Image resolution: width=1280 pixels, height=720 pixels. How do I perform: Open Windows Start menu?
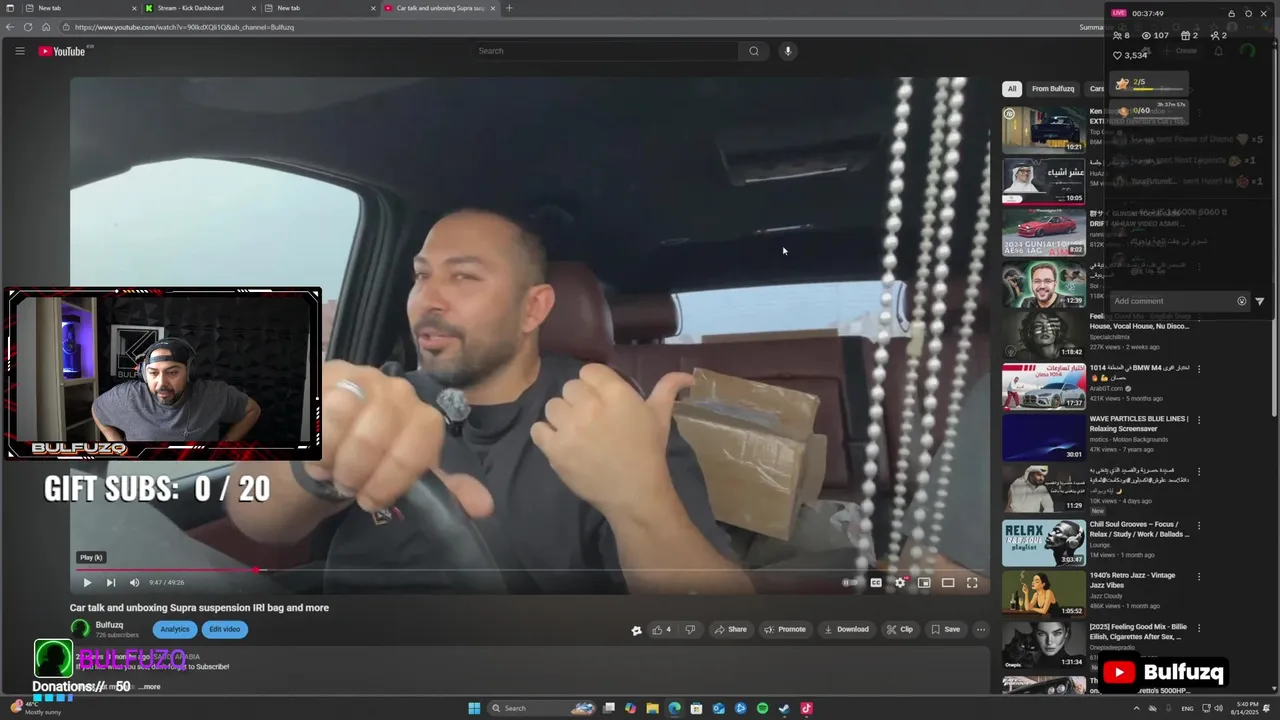[x=474, y=708]
